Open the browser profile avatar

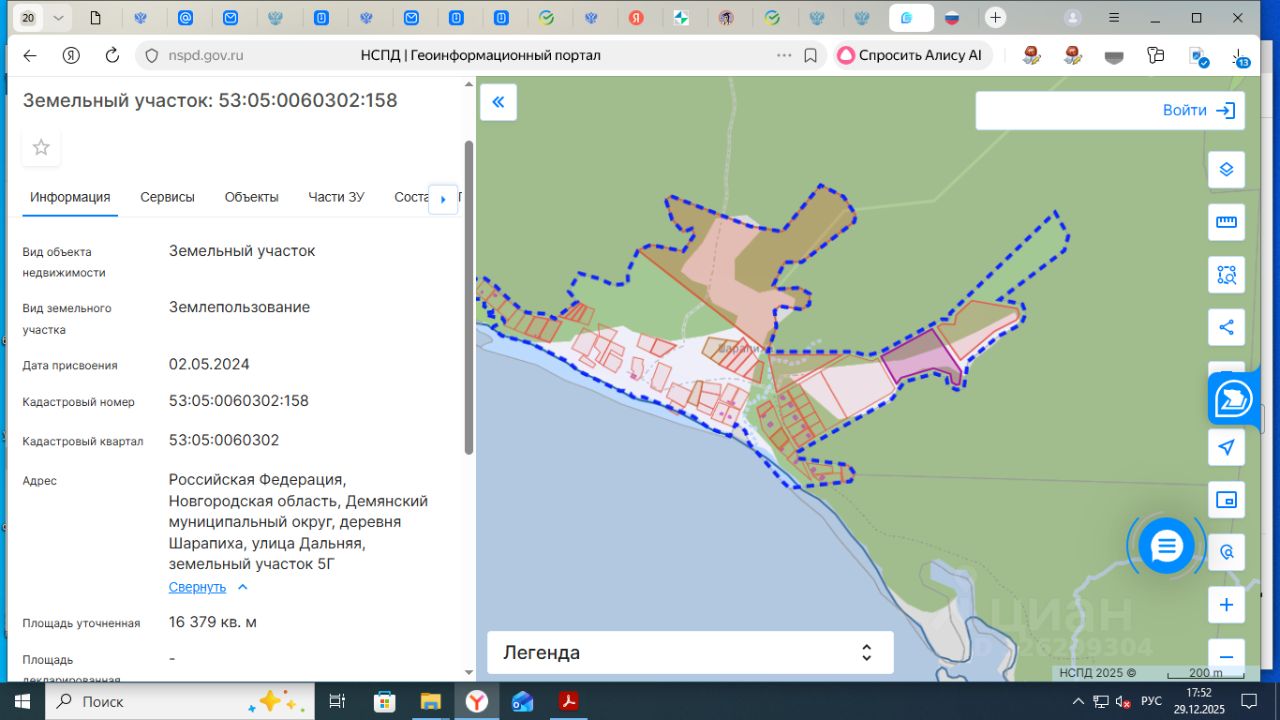coord(1073,18)
